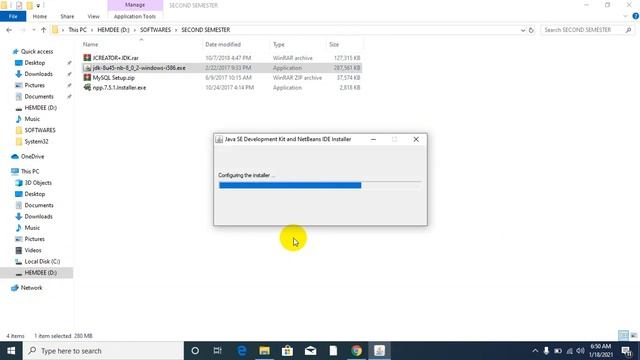The width and height of the screenshot is (640, 360).
Task: Switch to large icons view layout
Action: pyautogui.click(x=633, y=336)
